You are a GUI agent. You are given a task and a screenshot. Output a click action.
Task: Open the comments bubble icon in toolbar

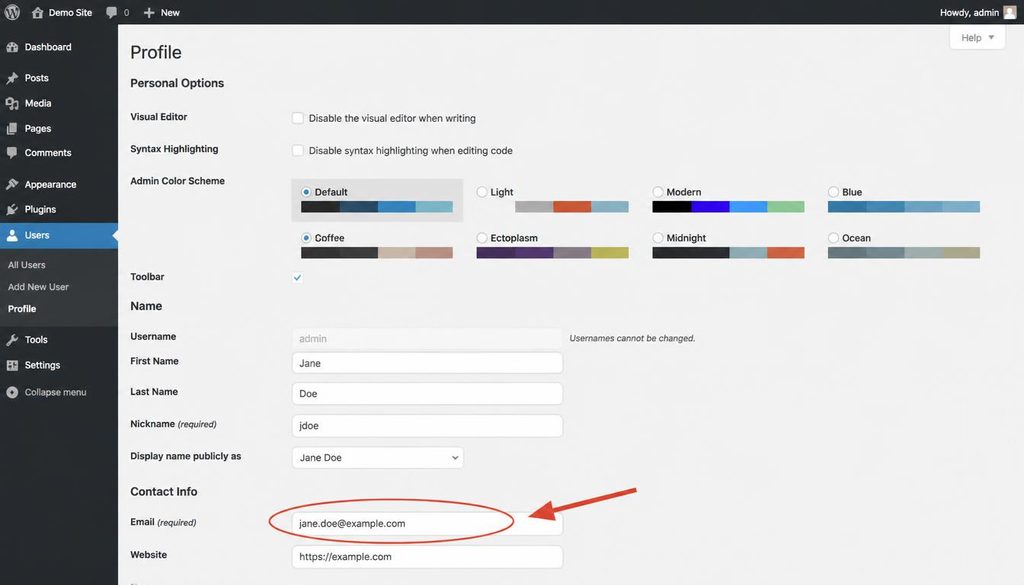point(112,12)
